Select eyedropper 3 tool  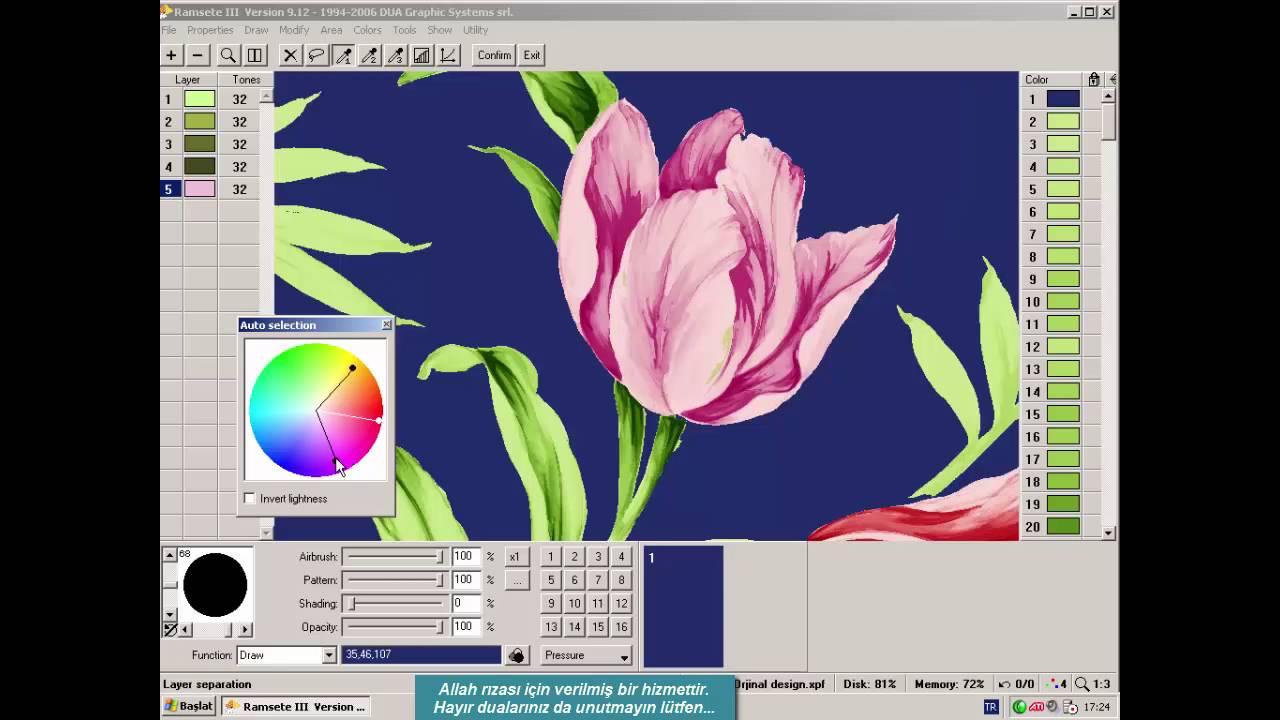point(395,56)
